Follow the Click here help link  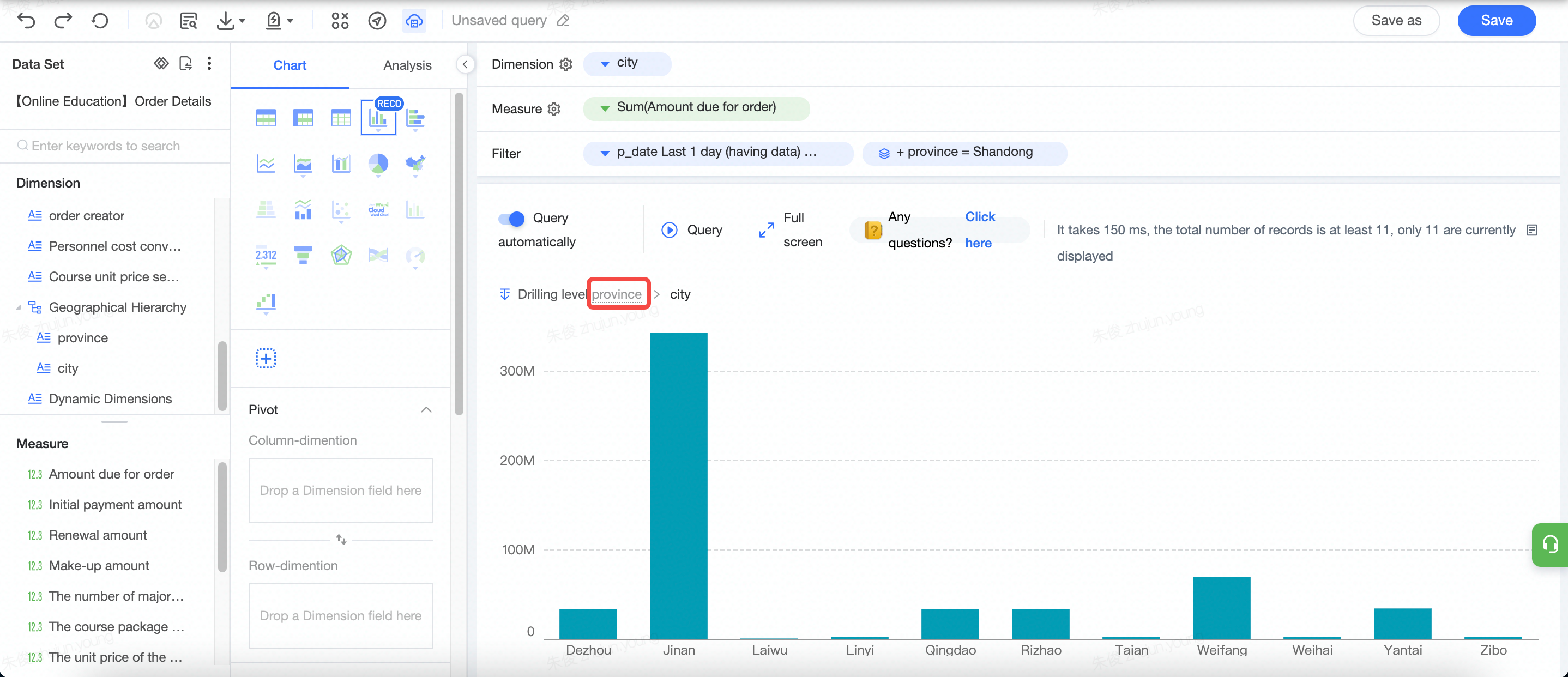click(979, 229)
